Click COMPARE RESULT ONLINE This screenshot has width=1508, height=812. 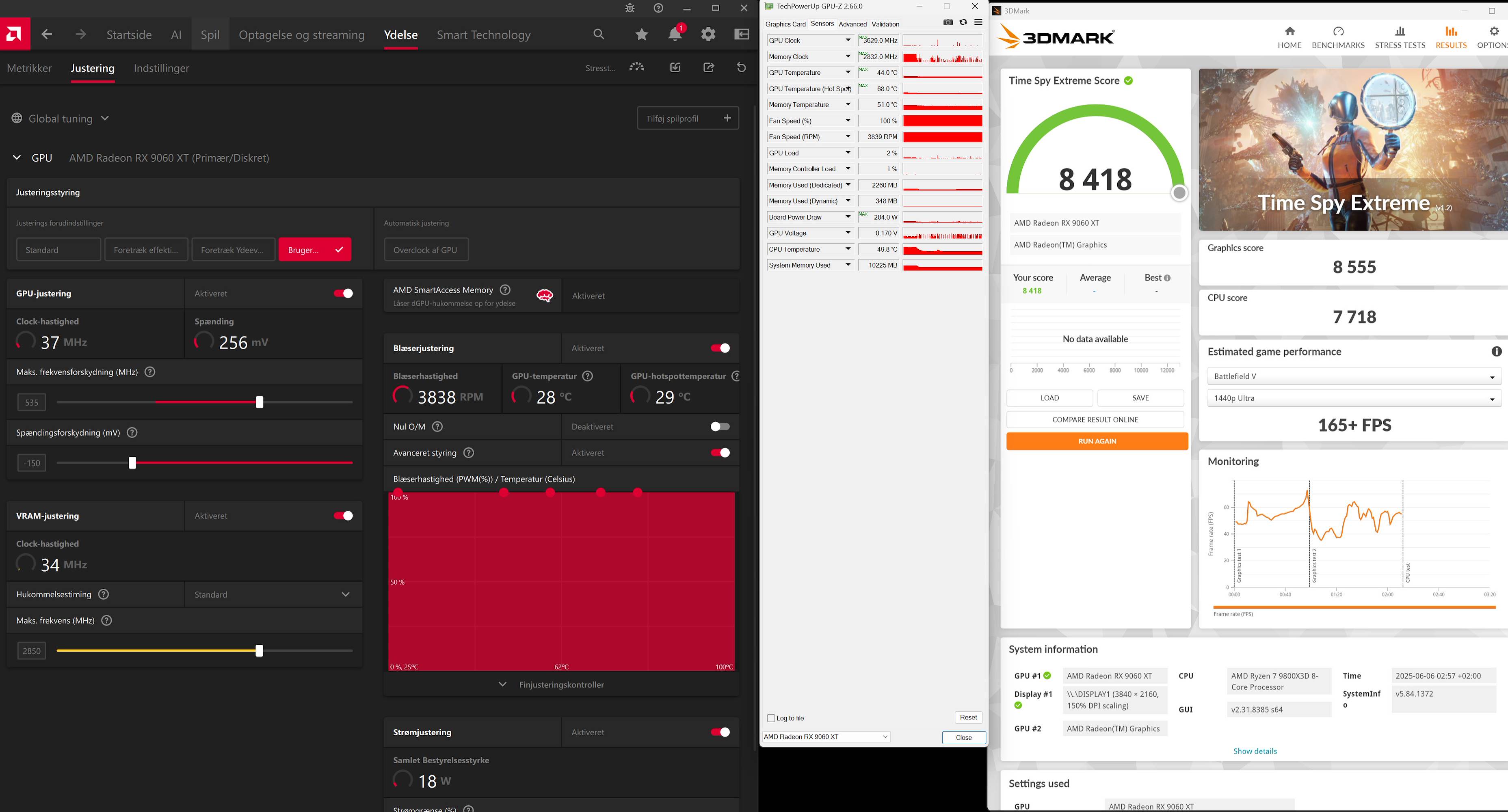click(x=1095, y=419)
